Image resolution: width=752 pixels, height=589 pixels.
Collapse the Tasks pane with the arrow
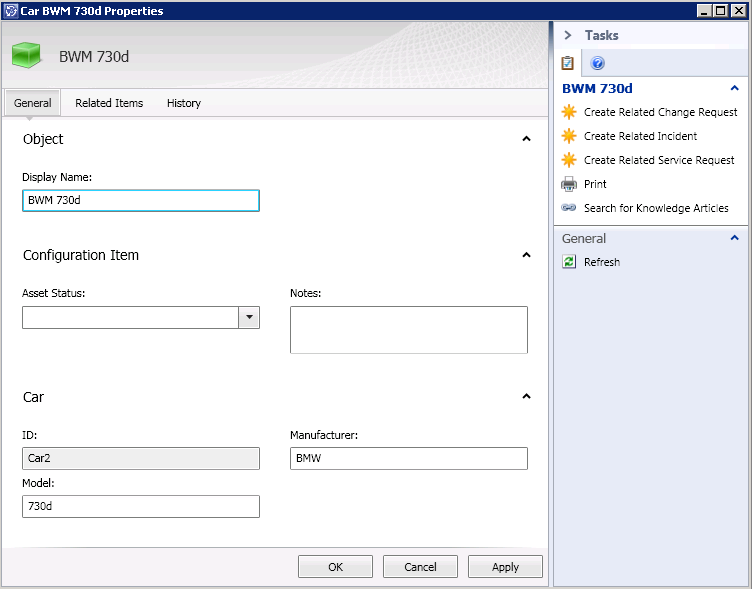(567, 35)
